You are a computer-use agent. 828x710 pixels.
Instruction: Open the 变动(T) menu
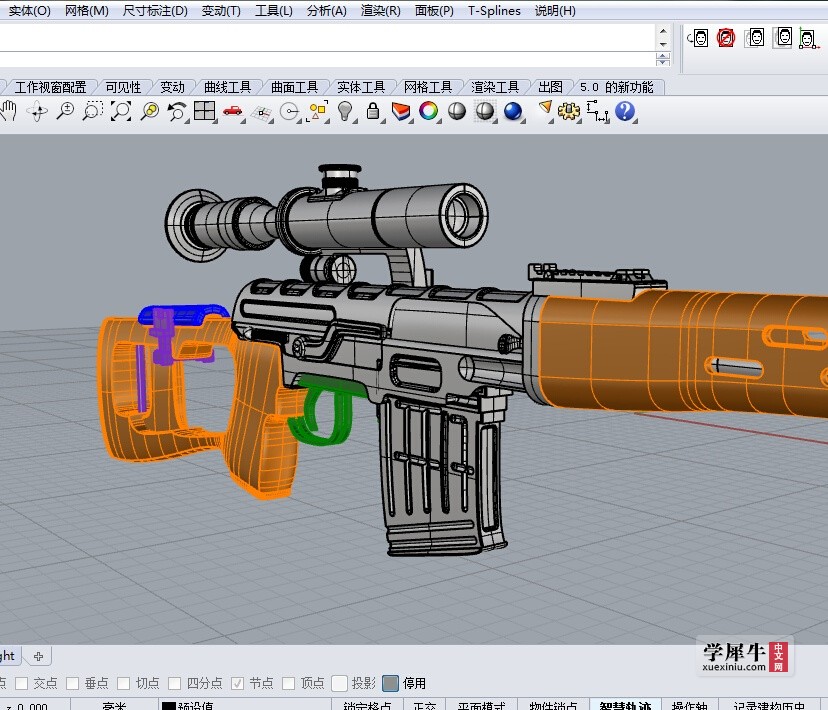[221, 11]
